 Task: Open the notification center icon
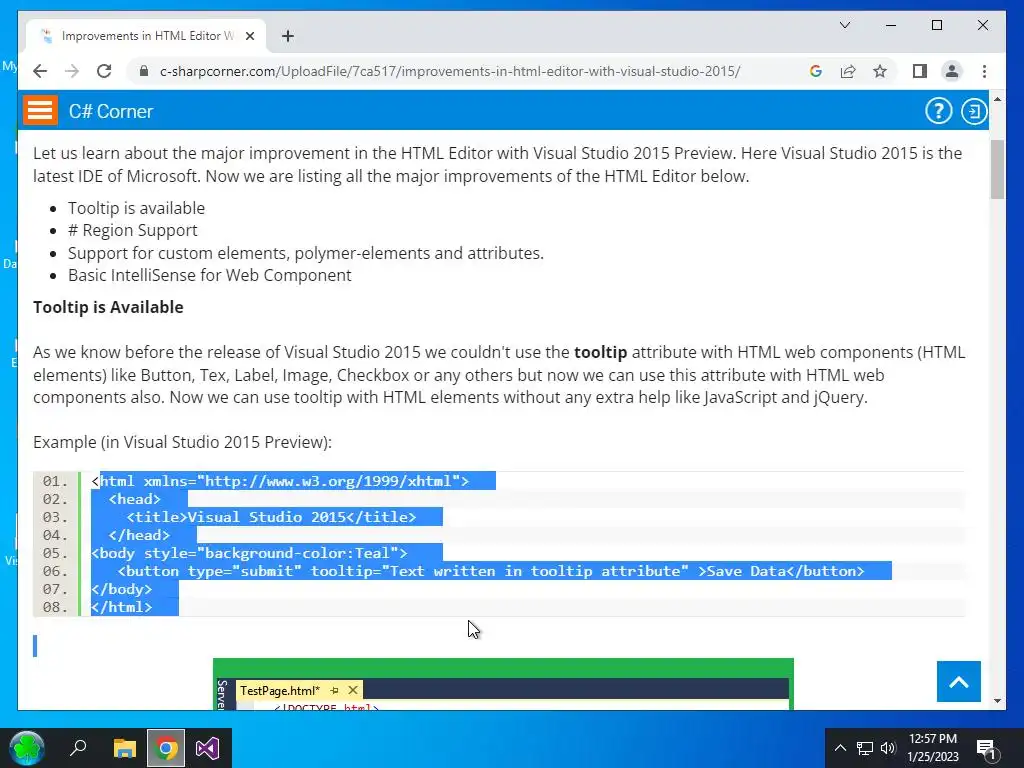(985, 748)
